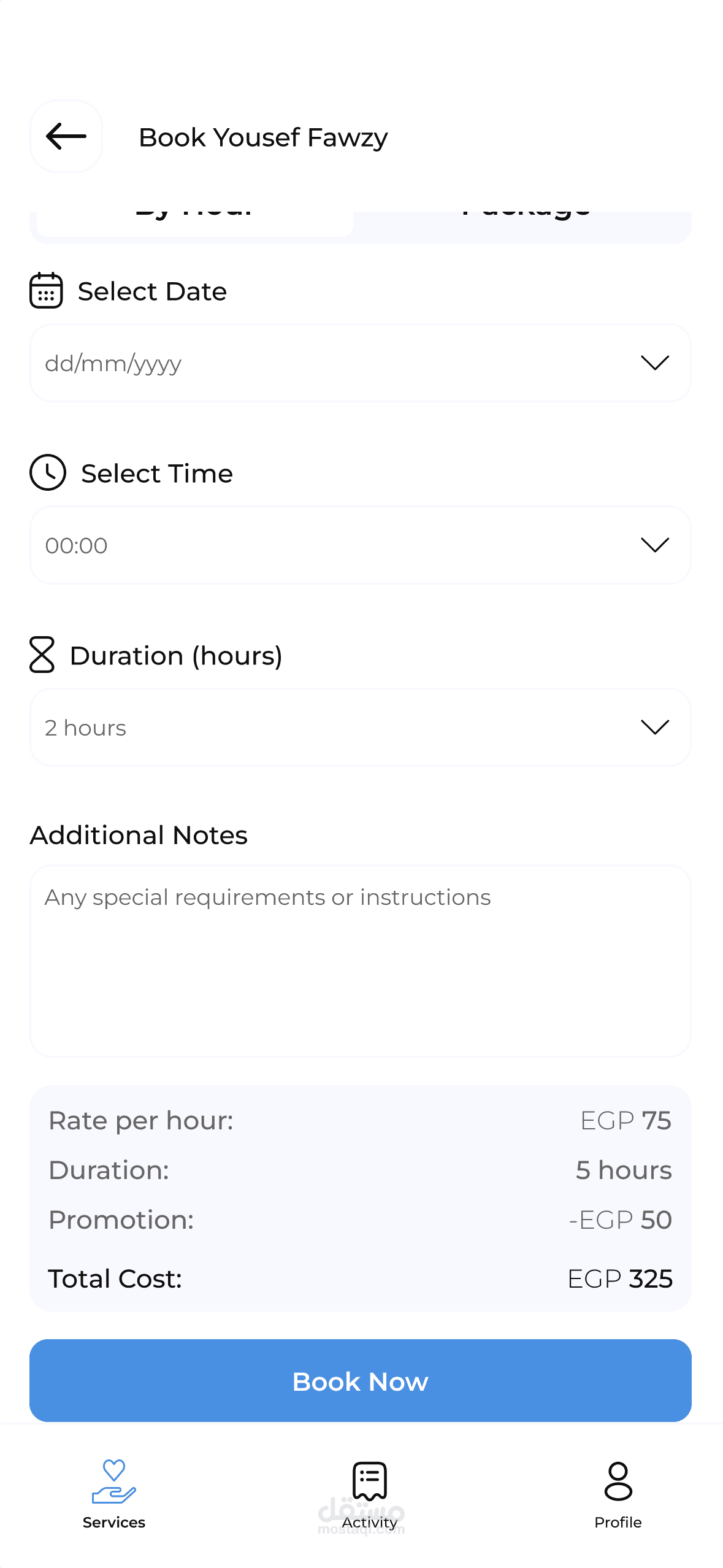The width and height of the screenshot is (723, 1568).
Task: Expand the duration hours dropdown chevron
Action: coord(654,727)
